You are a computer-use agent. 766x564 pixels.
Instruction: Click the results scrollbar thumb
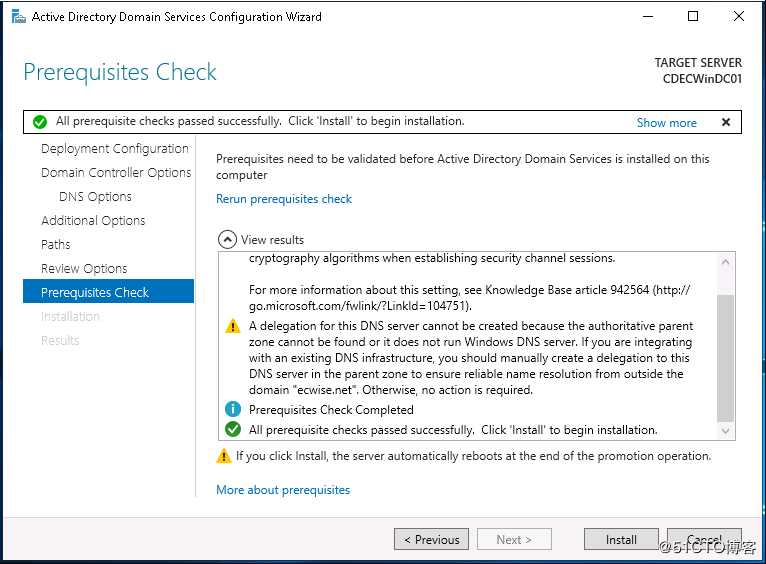coord(725,357)
